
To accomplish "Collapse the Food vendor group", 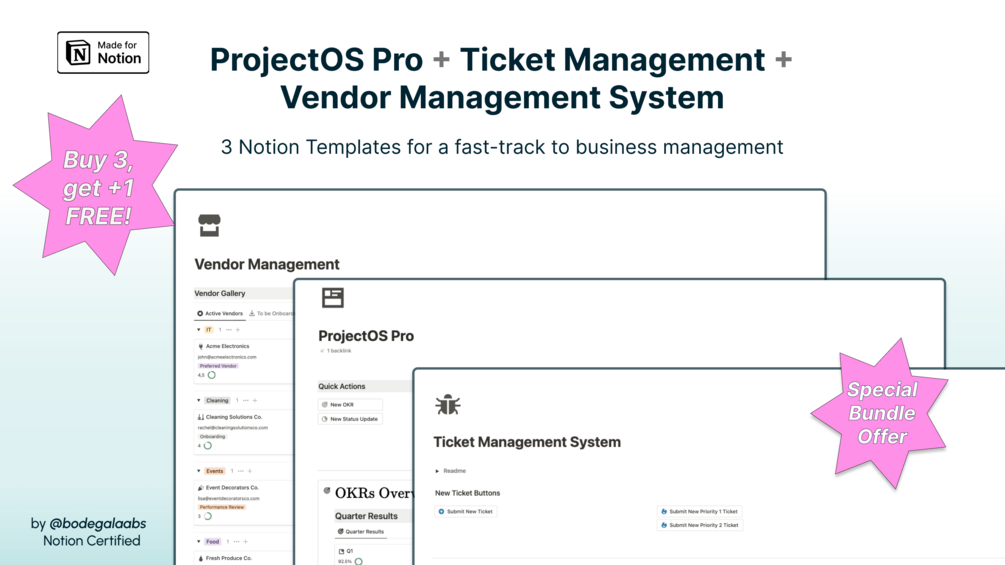I will tap(199, 541).
